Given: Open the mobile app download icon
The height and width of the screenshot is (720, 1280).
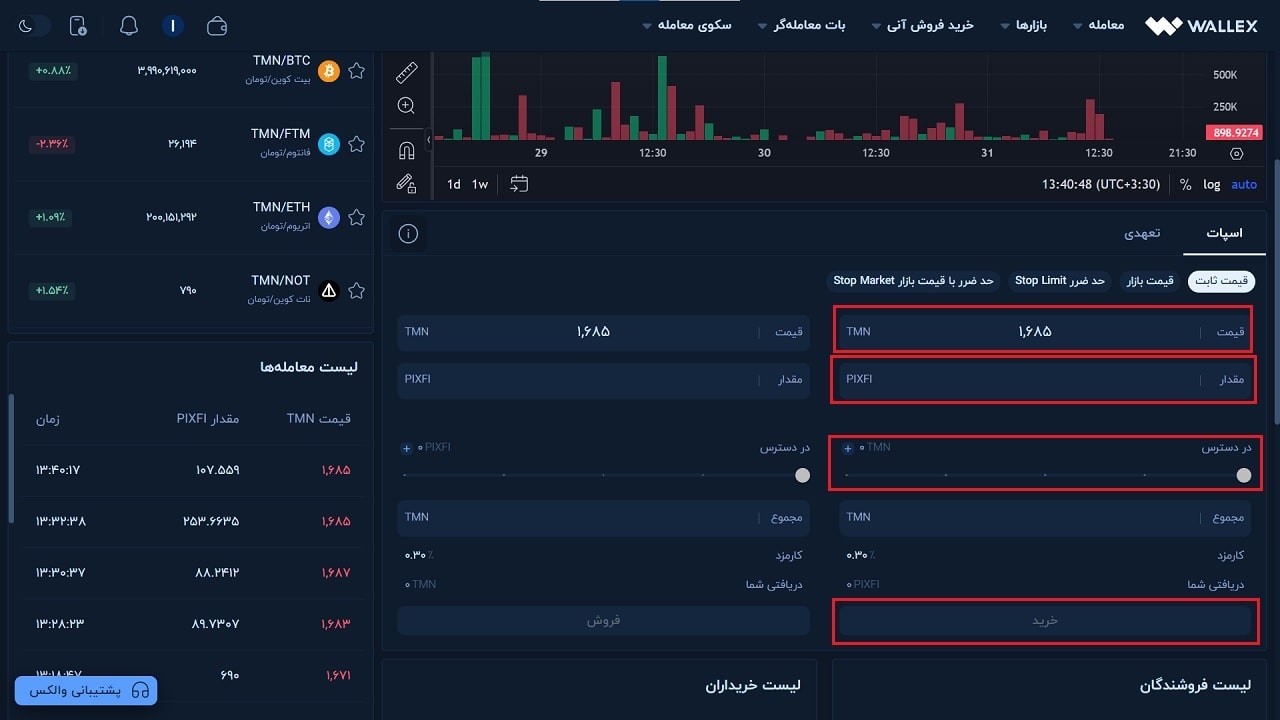Looking at the screenshot, I should (x=78, y=26).
